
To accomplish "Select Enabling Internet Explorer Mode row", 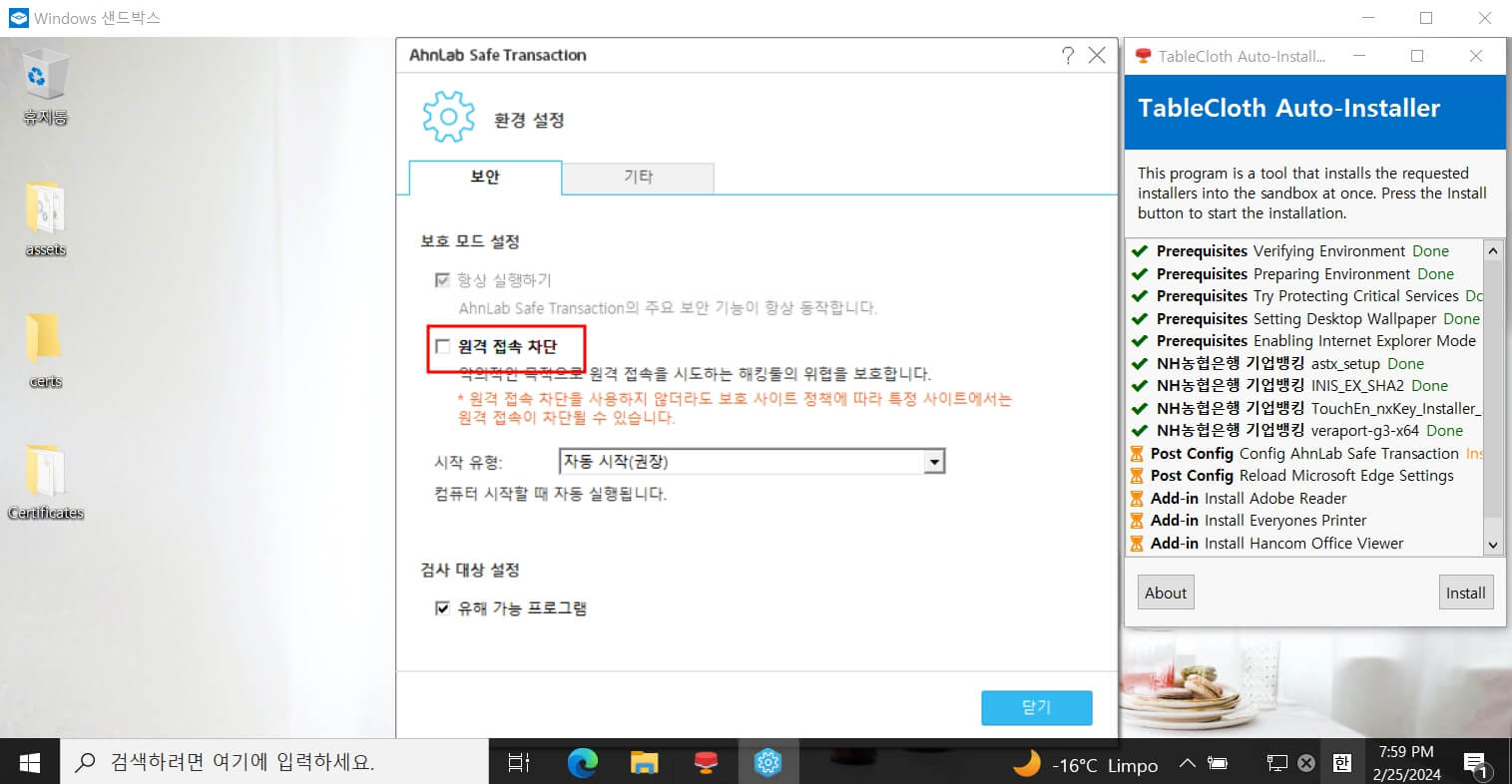I will (x=1305, y=341).
